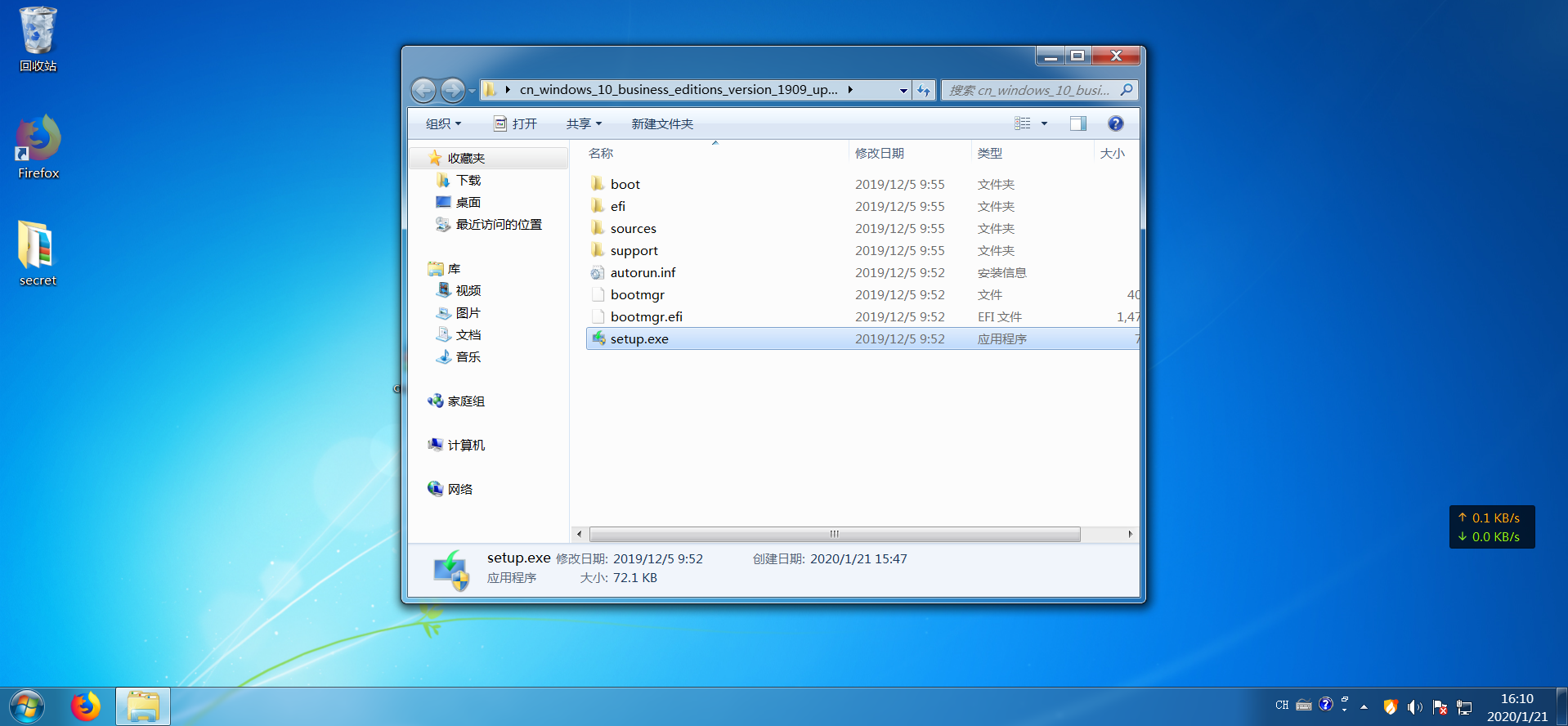Open the 组织 dropdown menu
This screenshot has width=1568, height=726.
(443, 123)
